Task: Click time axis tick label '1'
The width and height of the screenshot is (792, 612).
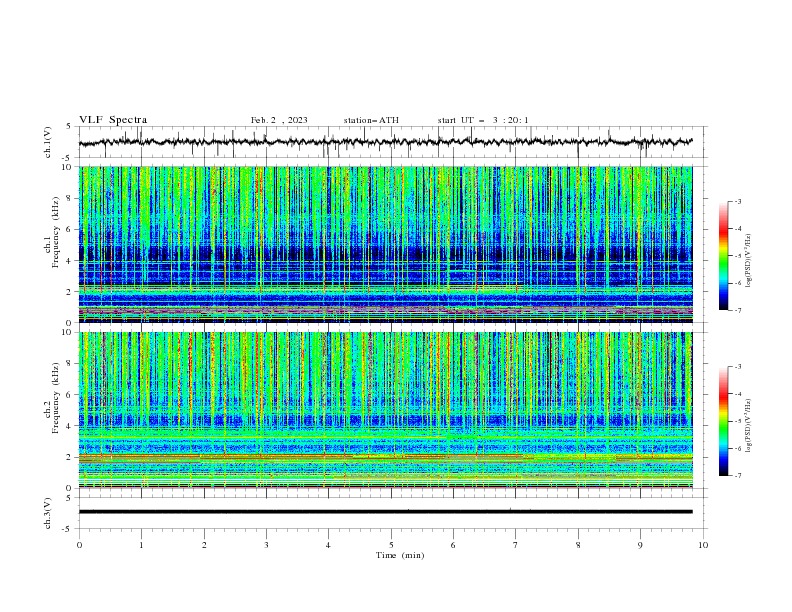Action: pos(141,545)
